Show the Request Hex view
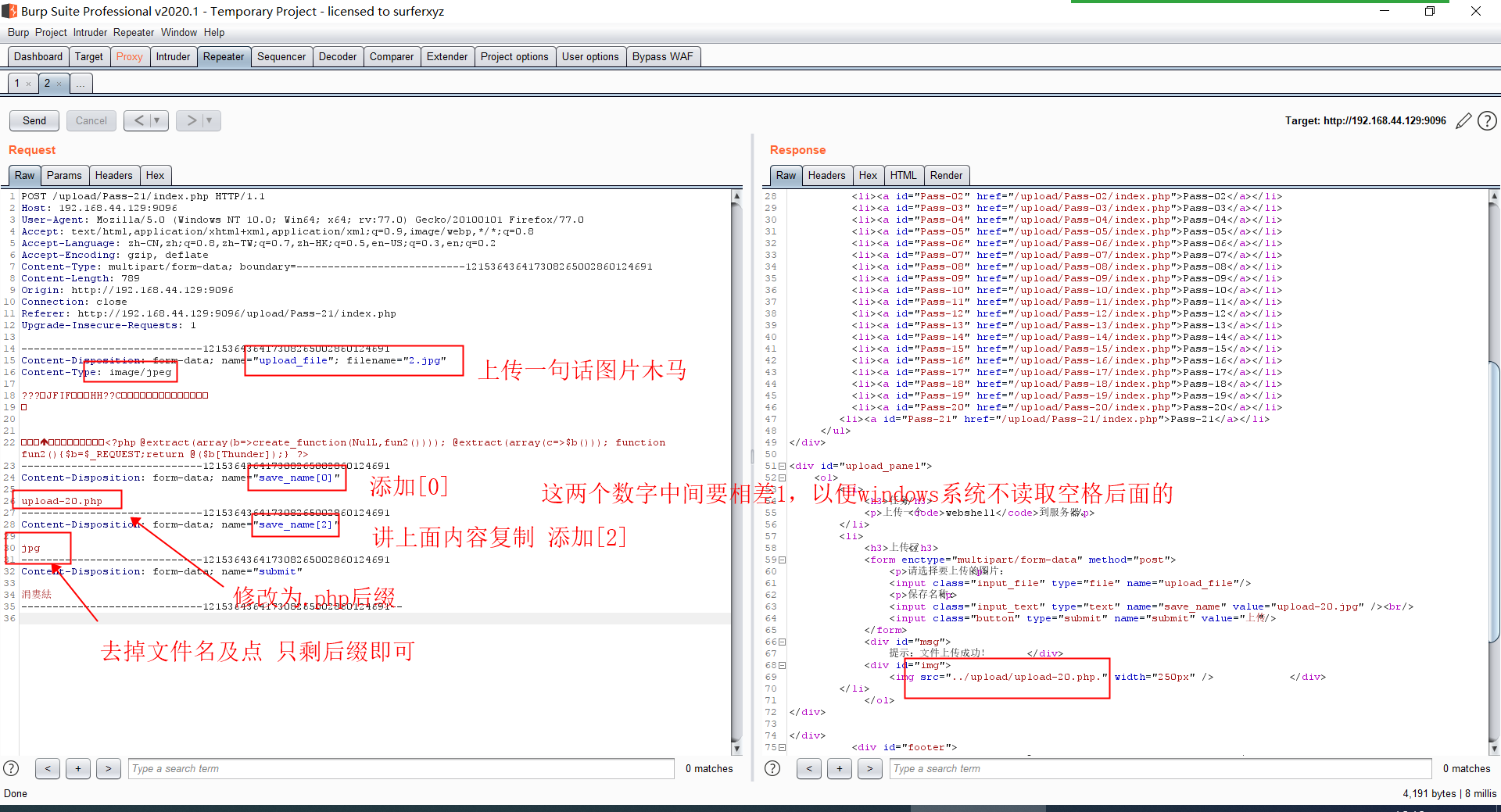This screenshot has width=1501, height=812. point(156,175)
